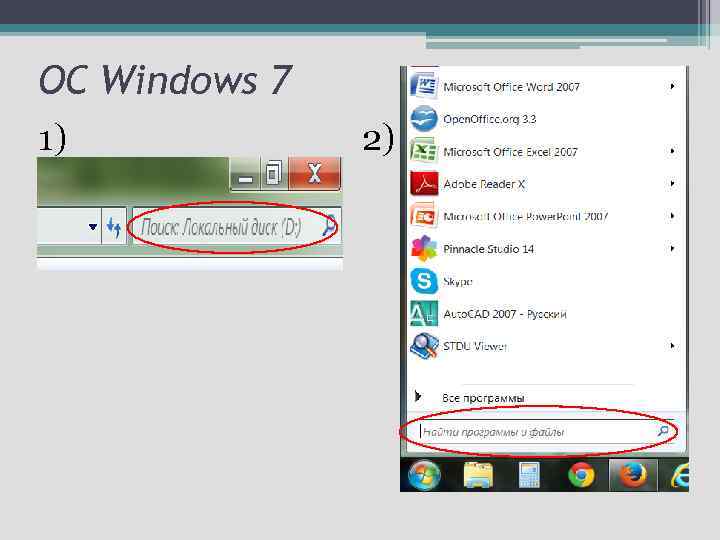This screenshot has width=720, height=540.
Task: Select Microsoft Office PowerPoint 2007 text
Action: 525,216
